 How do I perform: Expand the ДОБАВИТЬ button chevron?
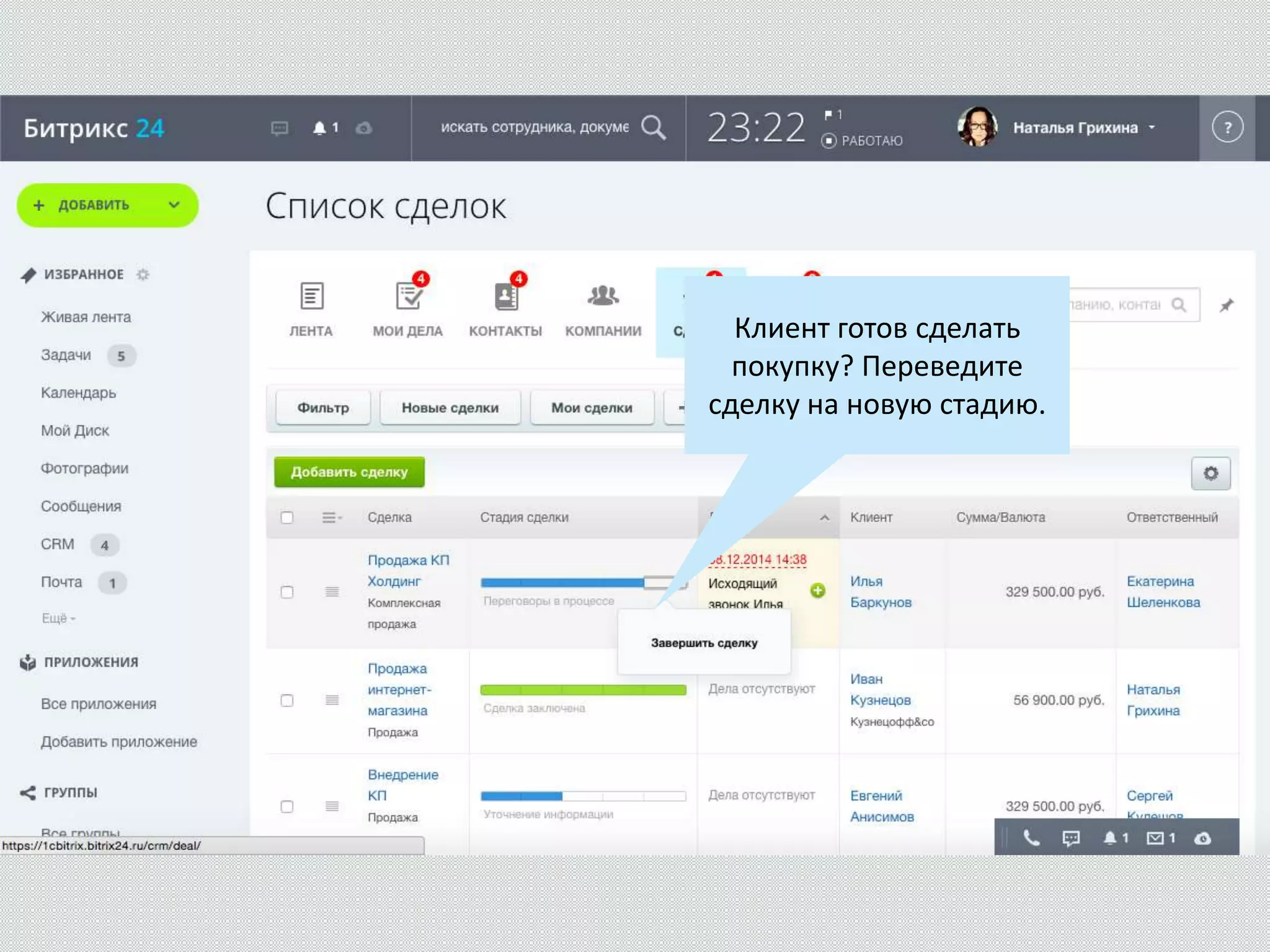(174, 205)
